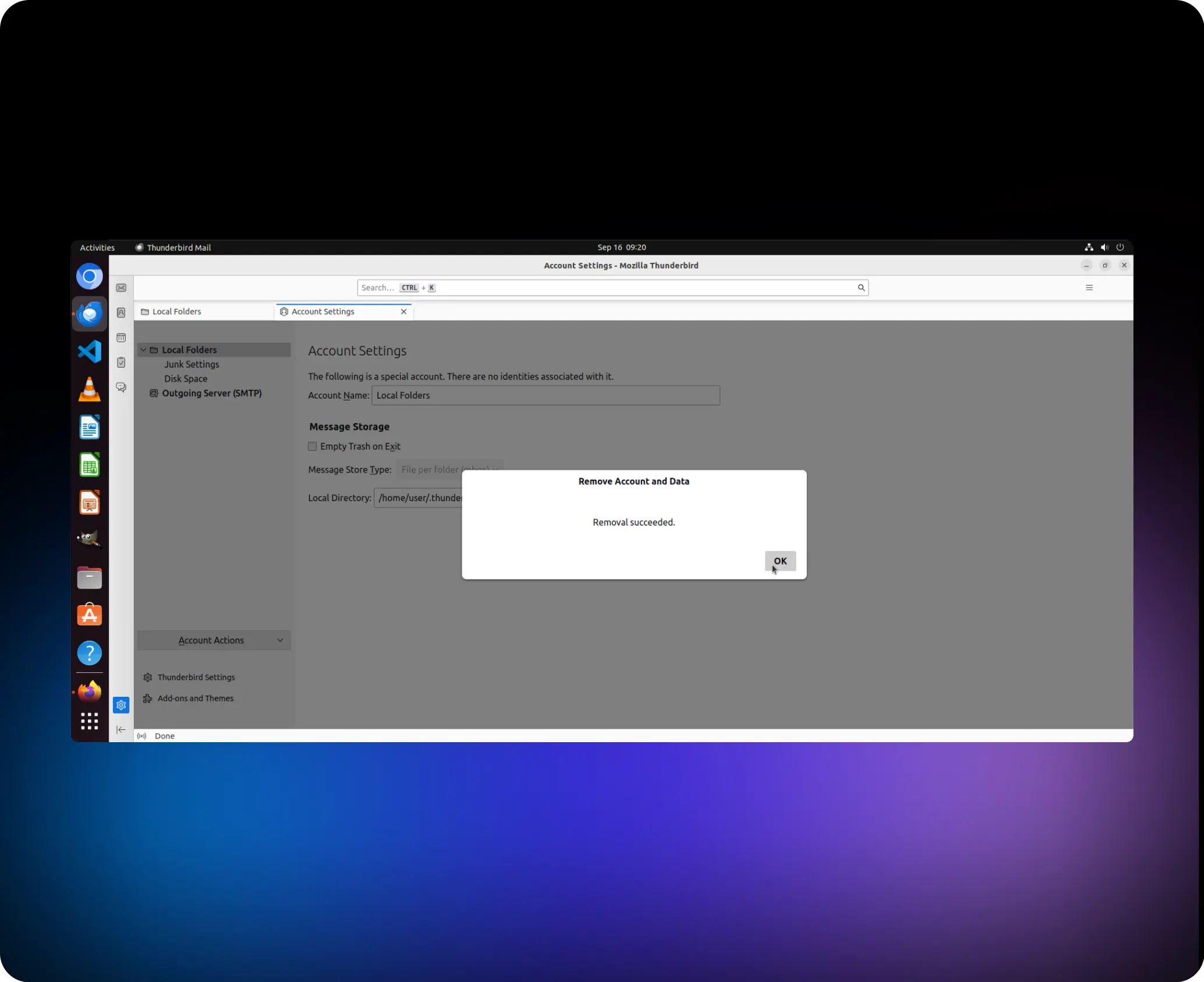Viewport: 1204px width, 982px height.
Task: Launch Visual Studio Code from the dock
Action: coord(90,352)
